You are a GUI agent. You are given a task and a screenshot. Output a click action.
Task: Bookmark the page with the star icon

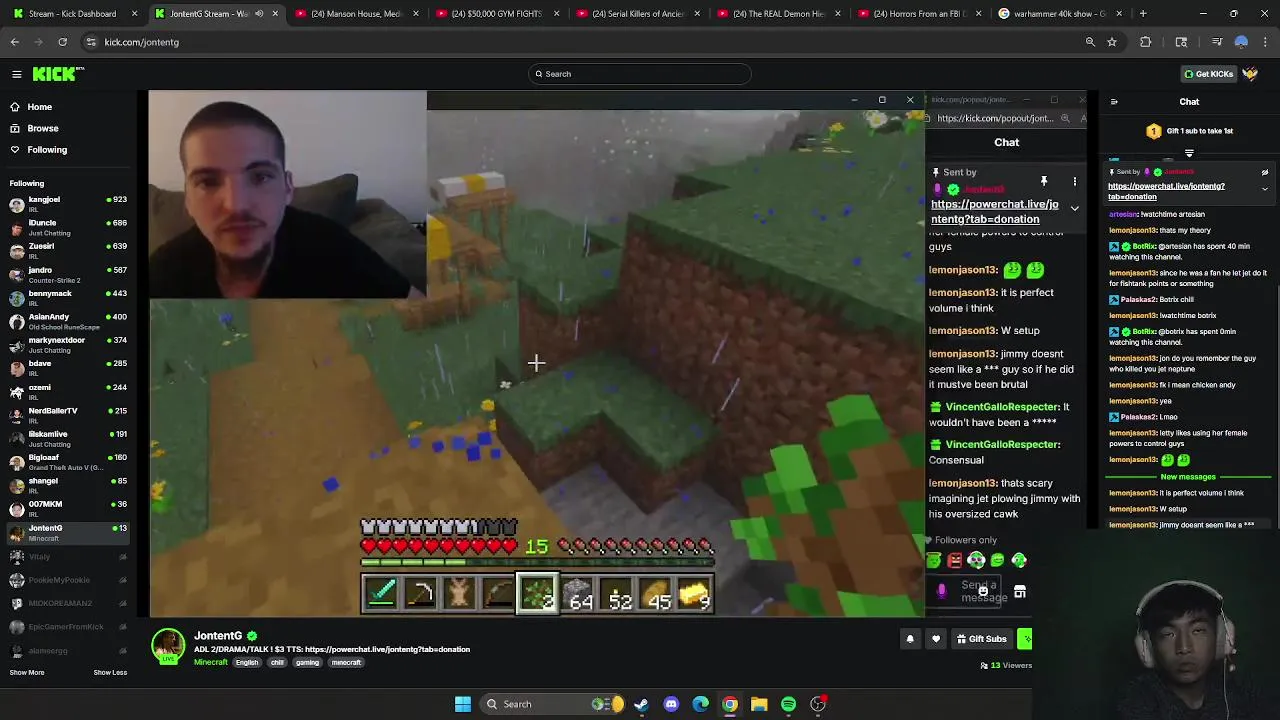[x=1111, y=42]
